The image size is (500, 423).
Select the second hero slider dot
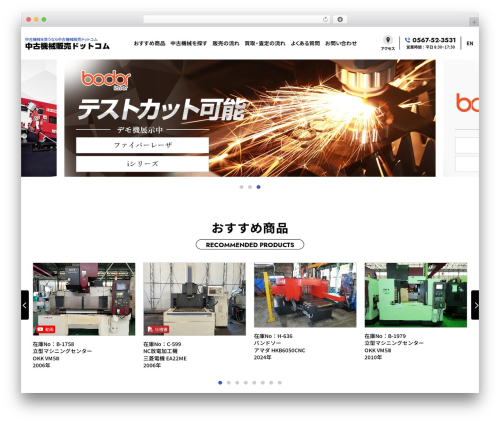(250, 187)
